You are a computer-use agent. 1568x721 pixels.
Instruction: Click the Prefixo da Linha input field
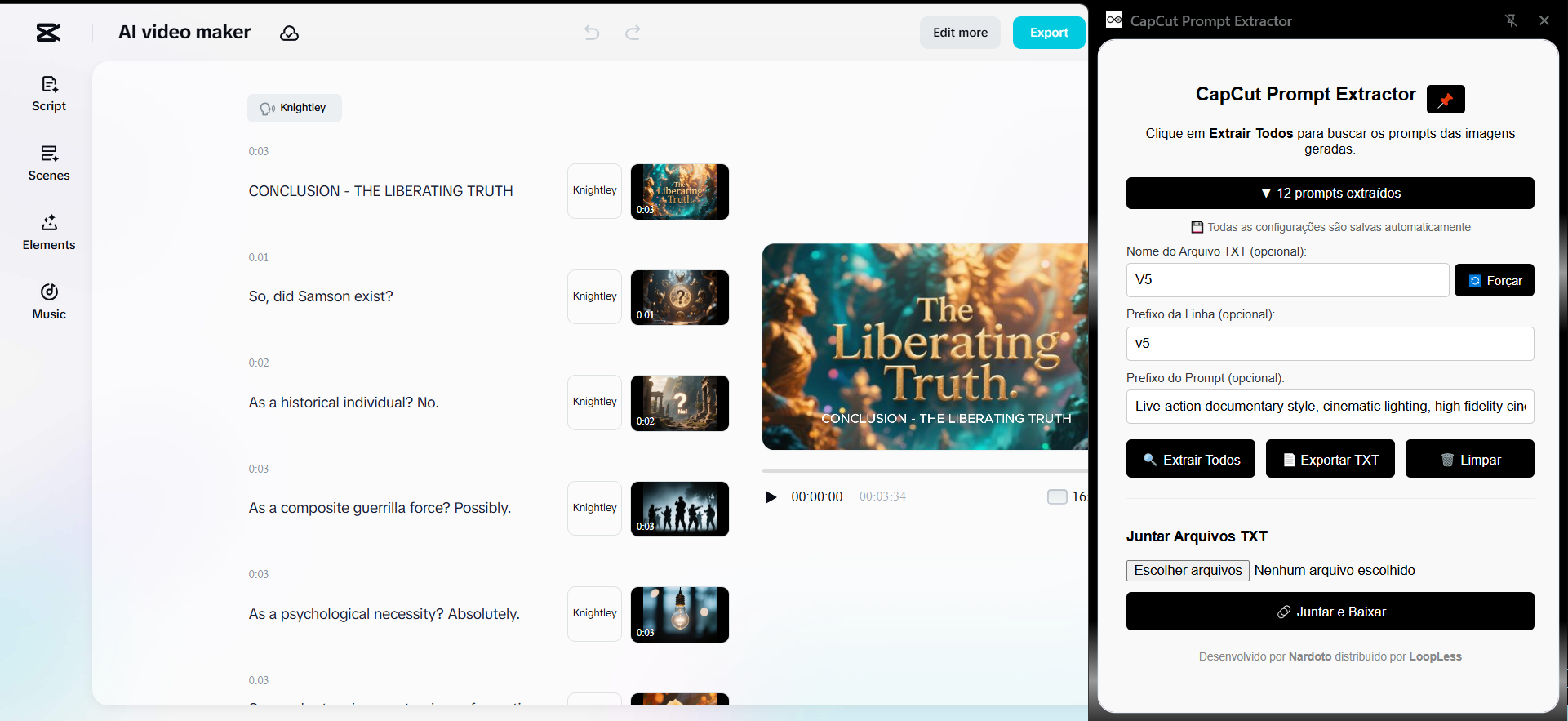coord(1330,344)
